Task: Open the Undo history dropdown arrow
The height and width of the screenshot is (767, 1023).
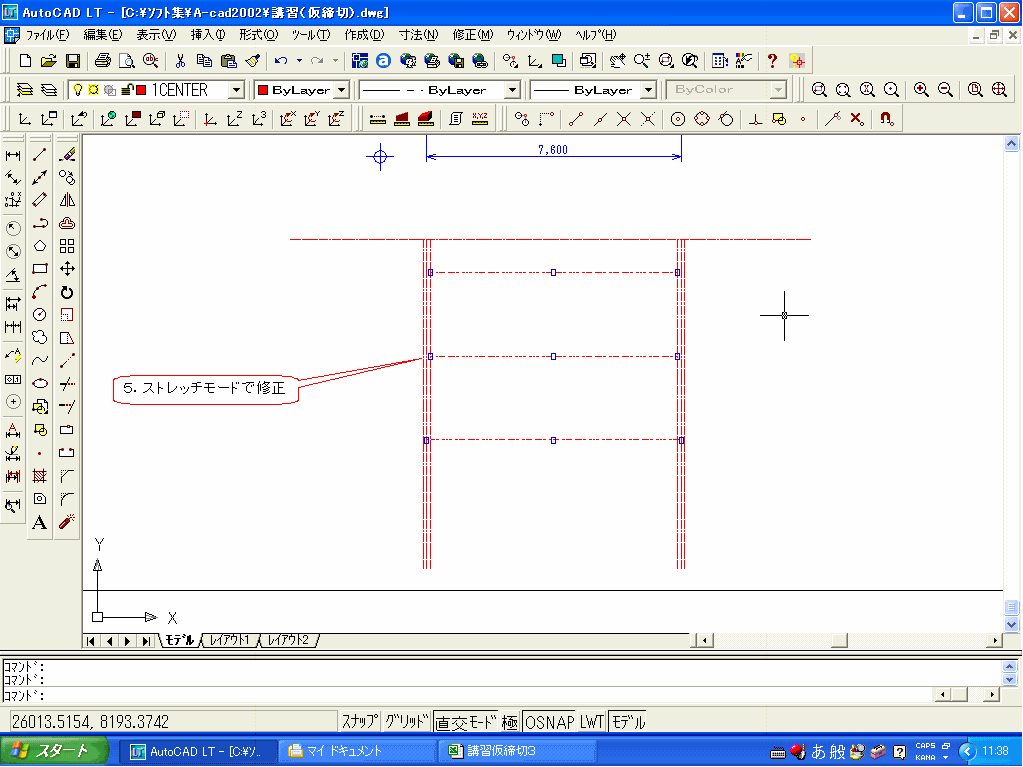Action: (x=299, y=61)
